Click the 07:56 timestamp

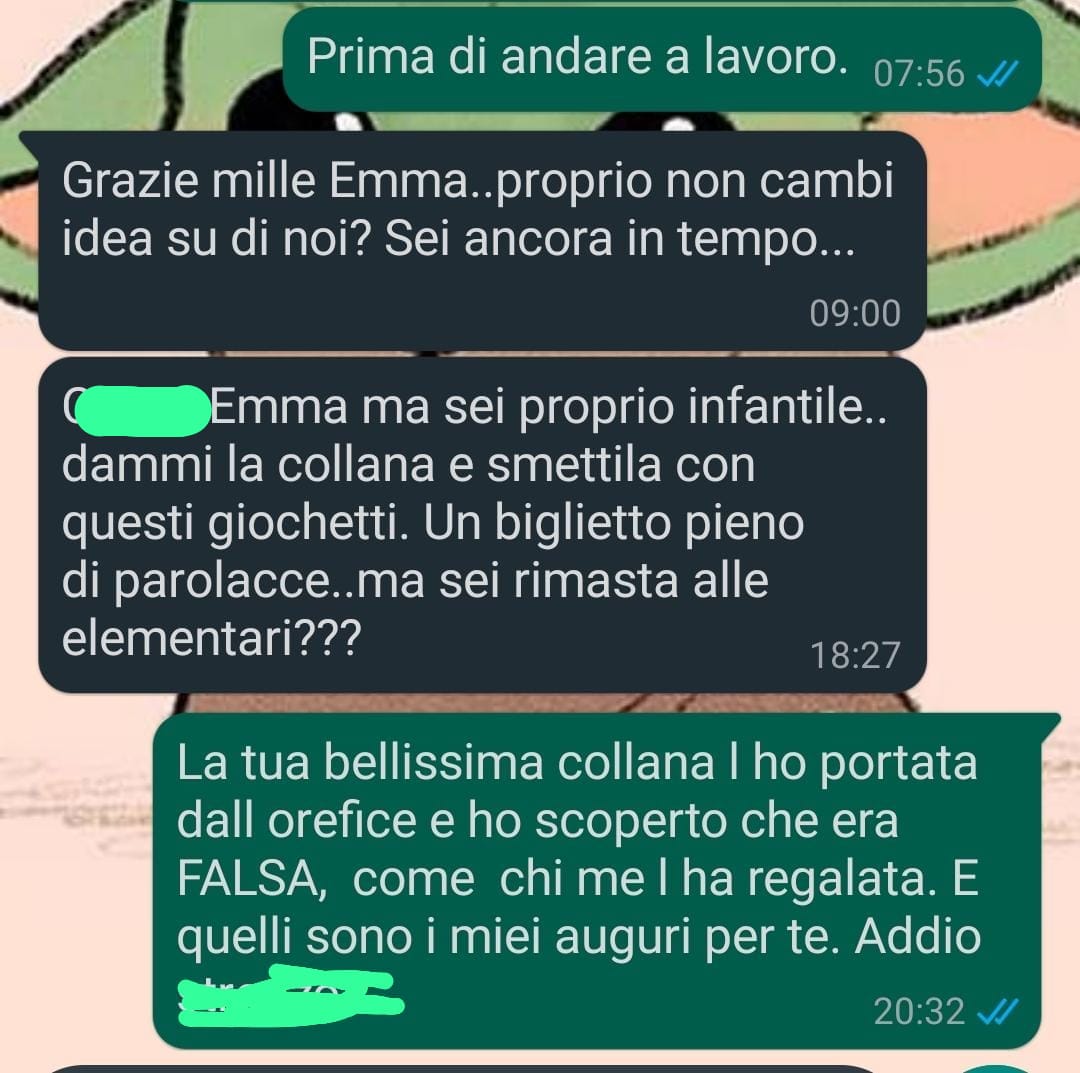click(x=919, y=74)
